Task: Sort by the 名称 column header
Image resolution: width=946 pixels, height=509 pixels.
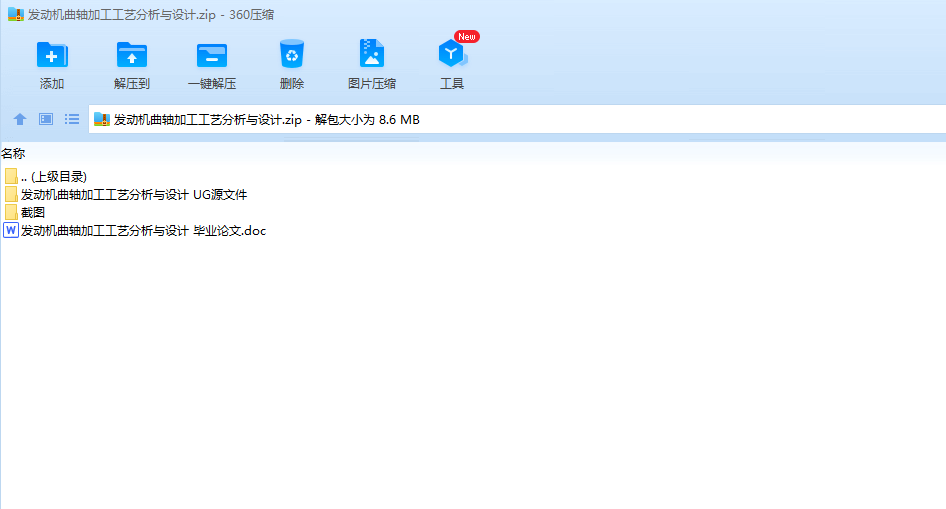Action: (13, 154)
